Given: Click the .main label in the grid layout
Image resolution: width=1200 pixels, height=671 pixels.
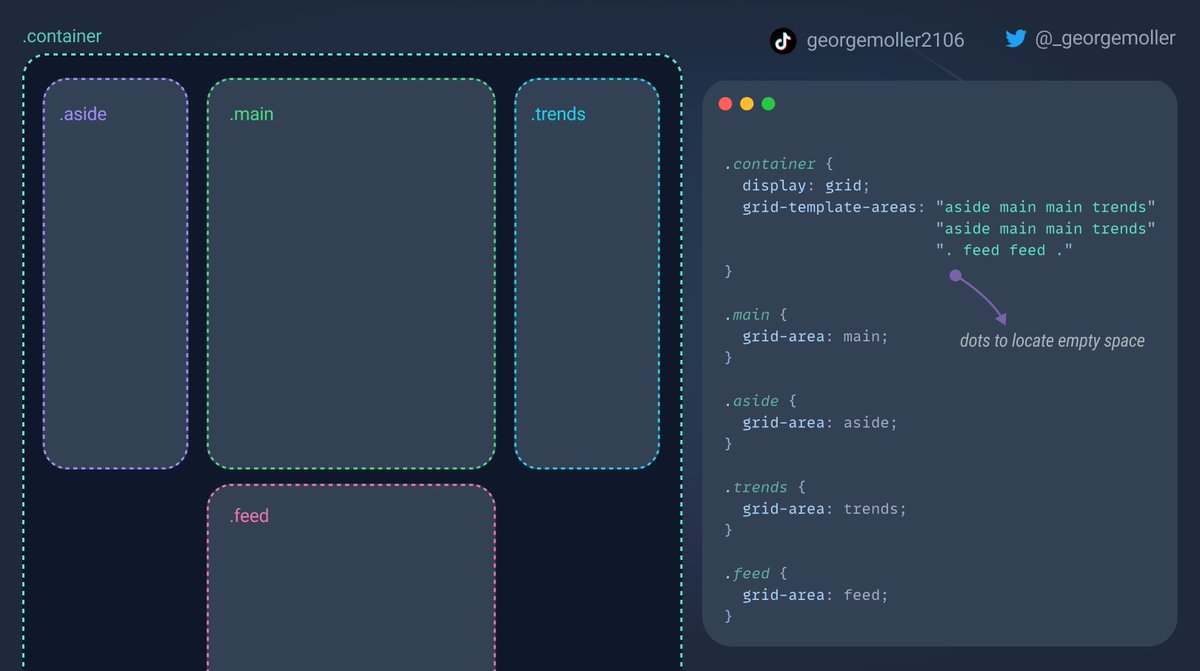Looking at the screenshot, I should click(251, 114).
